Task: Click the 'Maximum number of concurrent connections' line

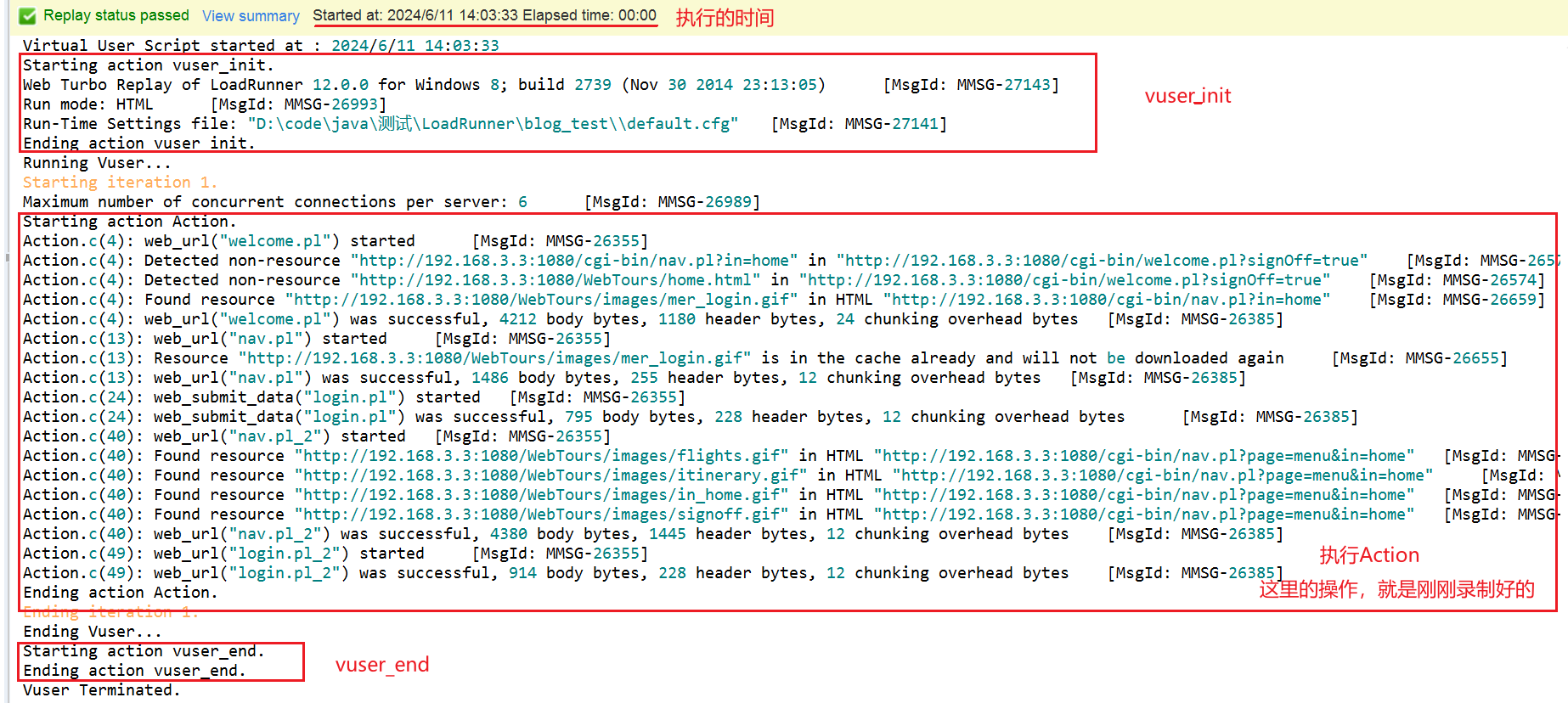Action: pyautogui.click(x=392, y=201)
